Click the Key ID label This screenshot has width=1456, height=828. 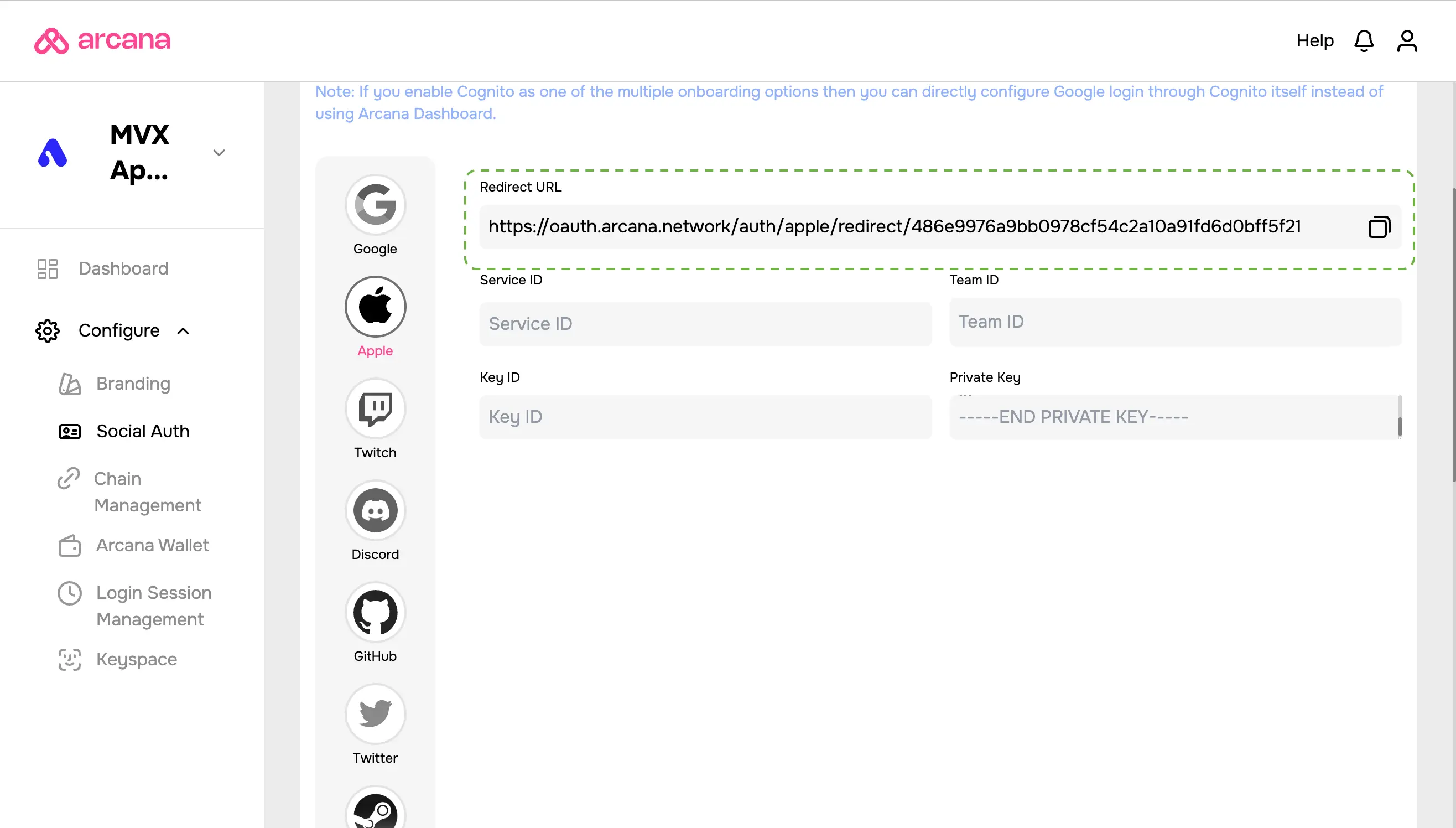point(500,377)
